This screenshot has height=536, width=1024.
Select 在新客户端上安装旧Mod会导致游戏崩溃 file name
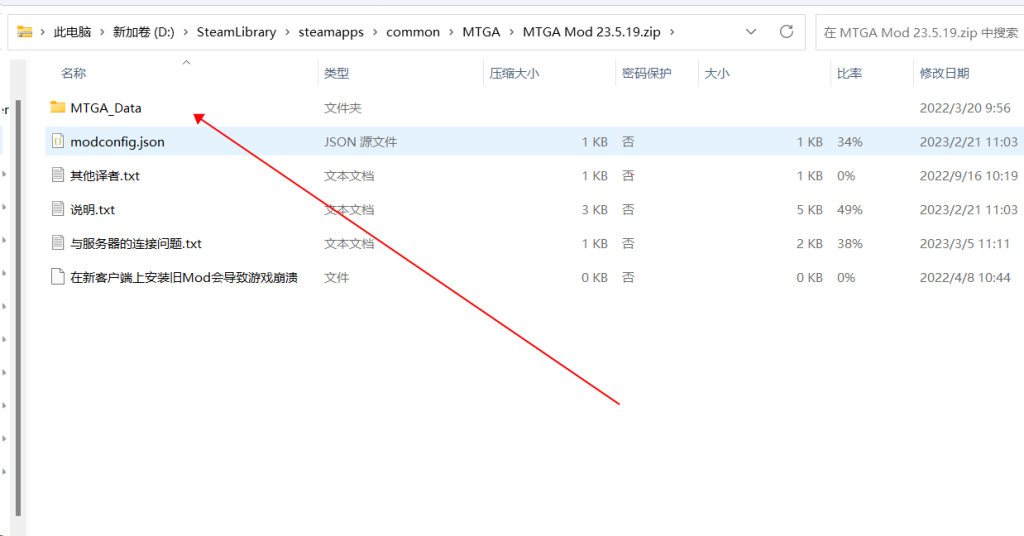click(x=184, y=277)
